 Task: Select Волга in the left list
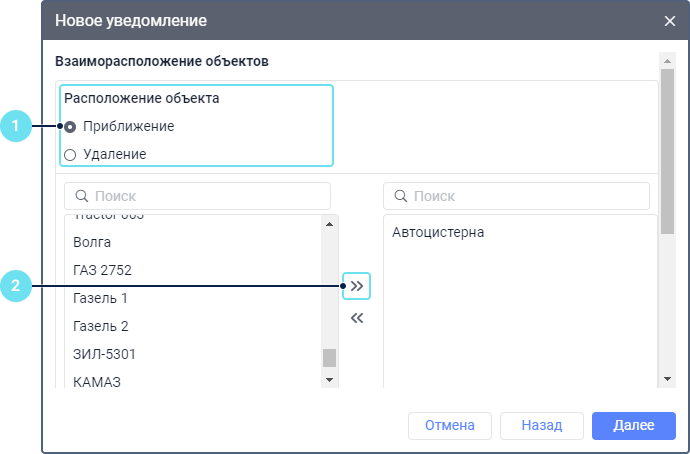click(x=92, y=242)
